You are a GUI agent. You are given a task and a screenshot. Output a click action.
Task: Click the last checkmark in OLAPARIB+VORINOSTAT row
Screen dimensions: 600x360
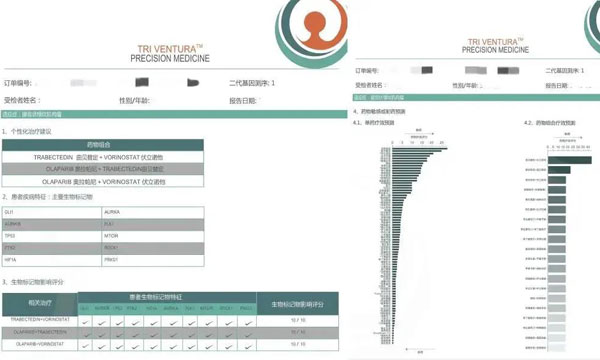(248, 347)
